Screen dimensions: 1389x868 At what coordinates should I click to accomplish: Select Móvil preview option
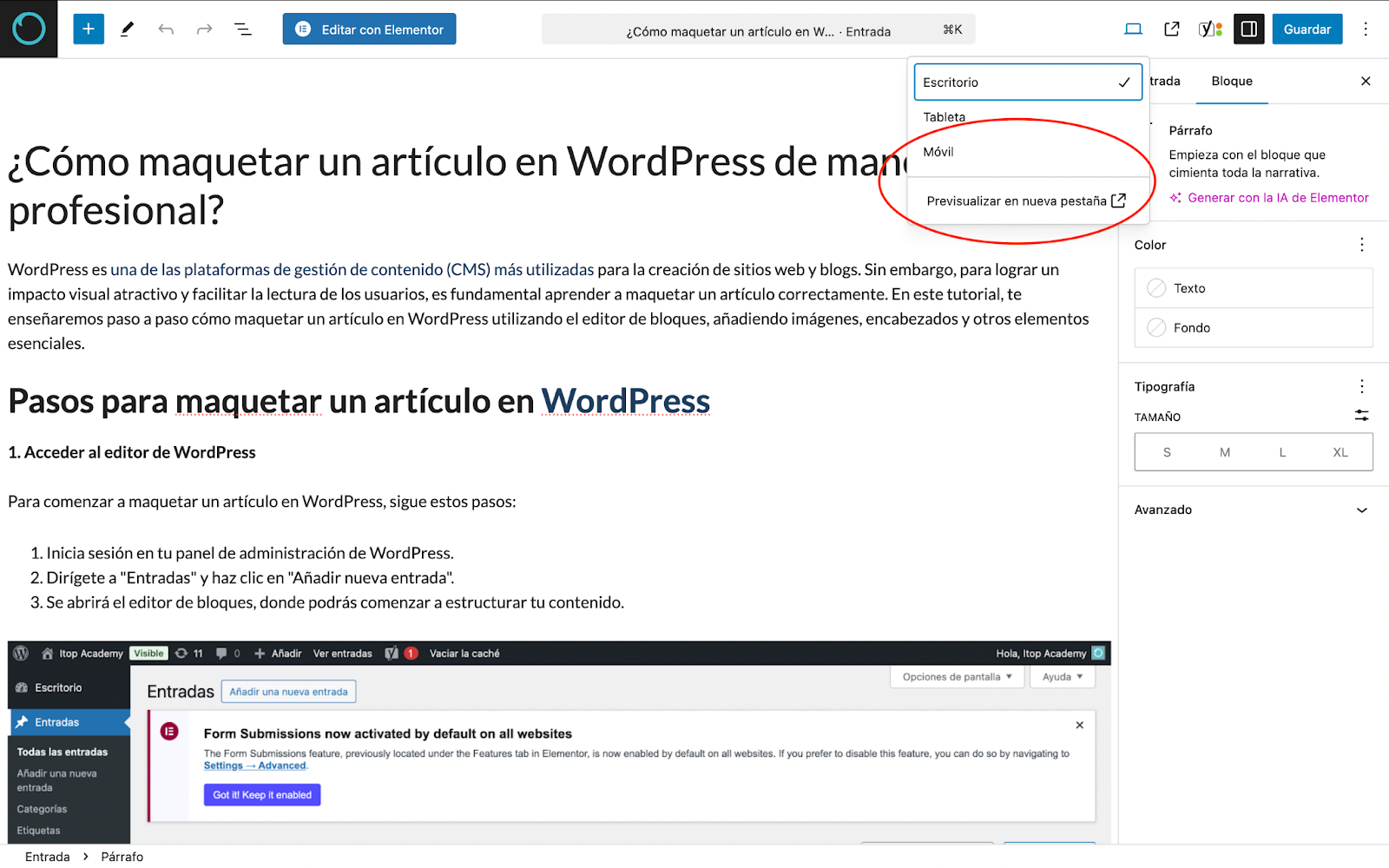pyautogui.click(x=1028, y=152)
